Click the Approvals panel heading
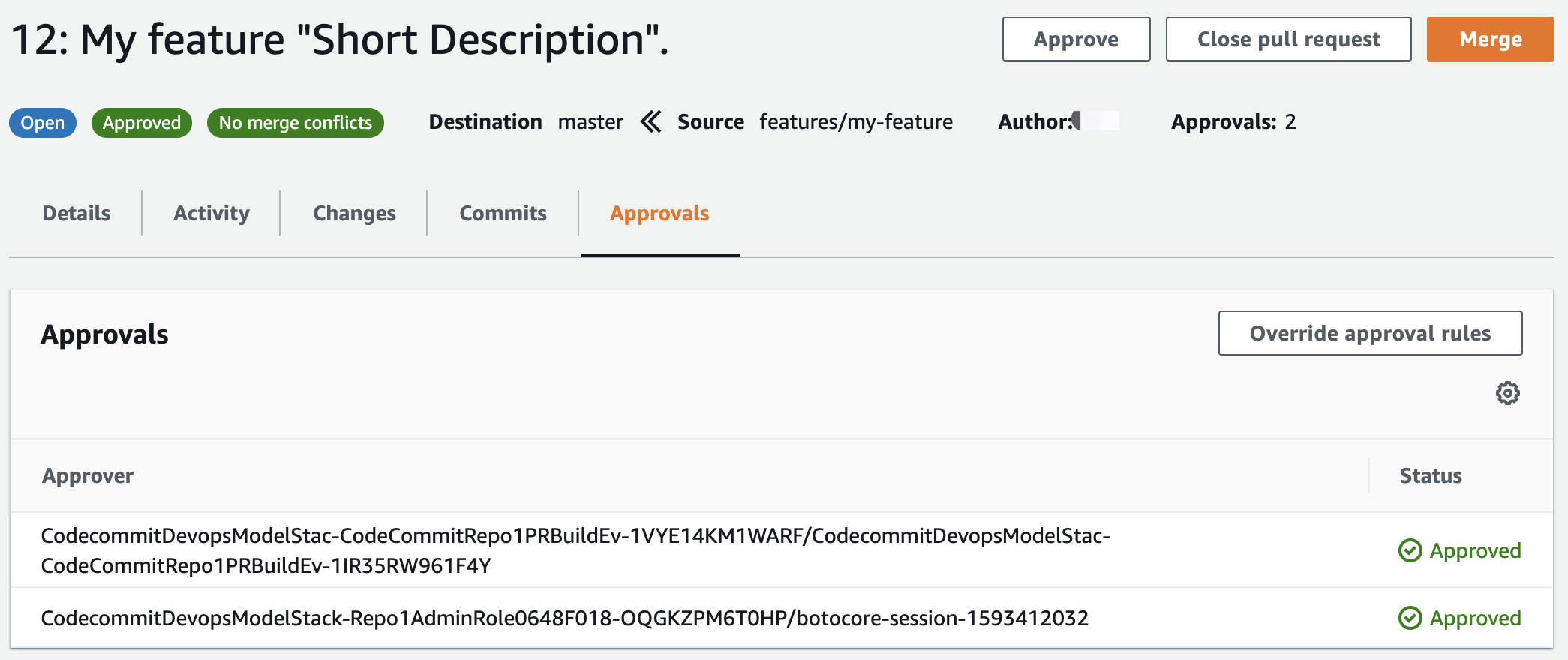1568x660 pixels. (x=104, y=334)
